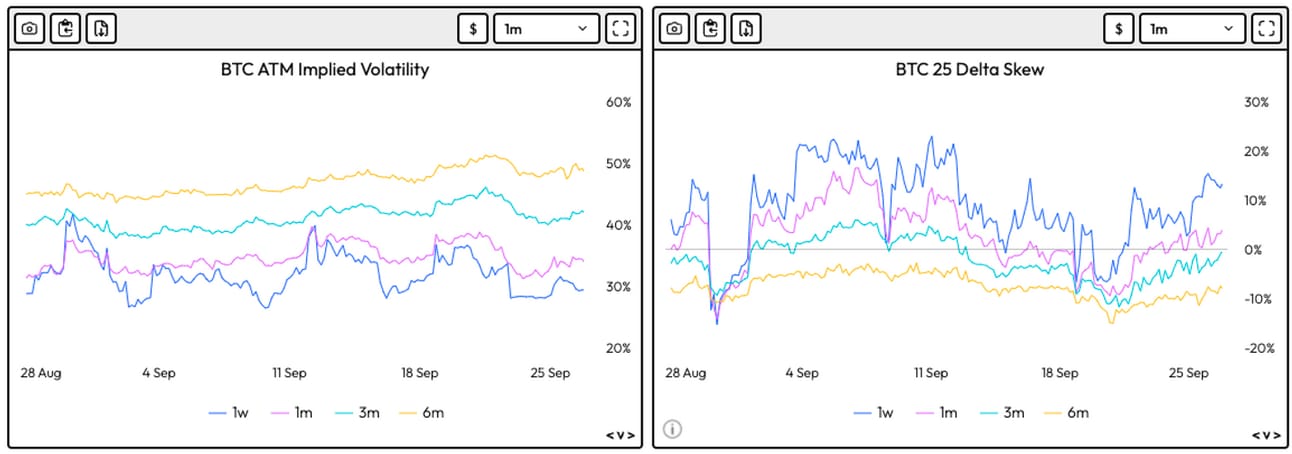
Task: Hide the 6m series in the Implied Volatility legend
Action: [423, 412]
